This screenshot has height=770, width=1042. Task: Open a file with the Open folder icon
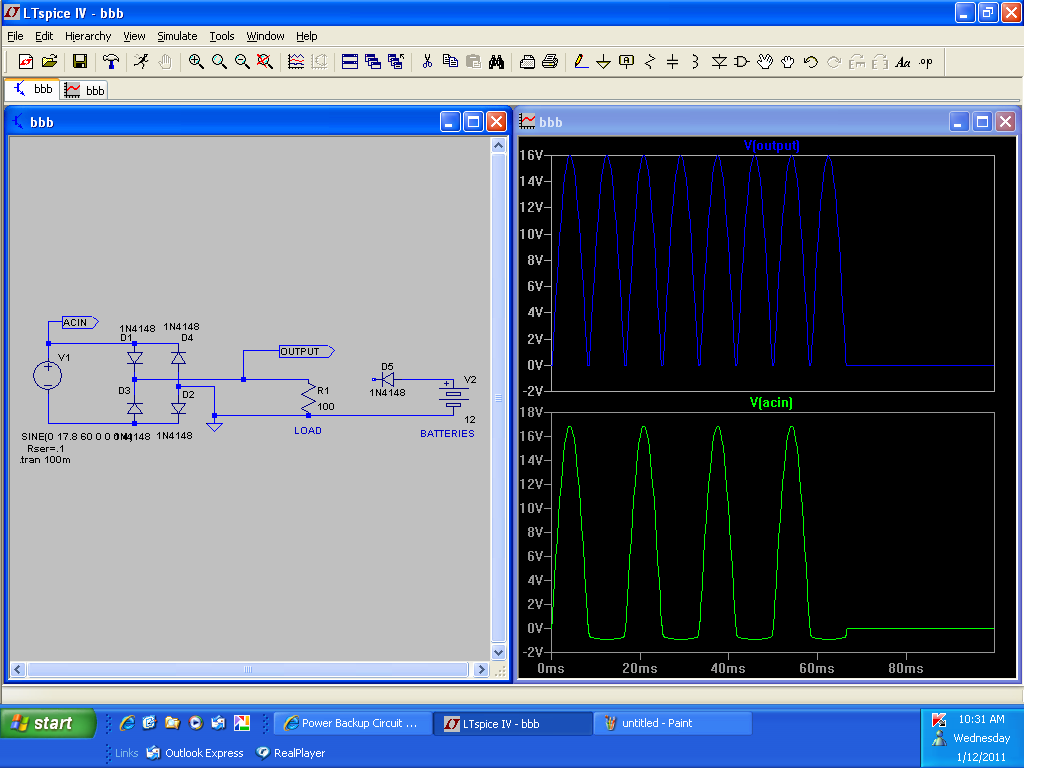pyautogui.click(x=49, y=62)
